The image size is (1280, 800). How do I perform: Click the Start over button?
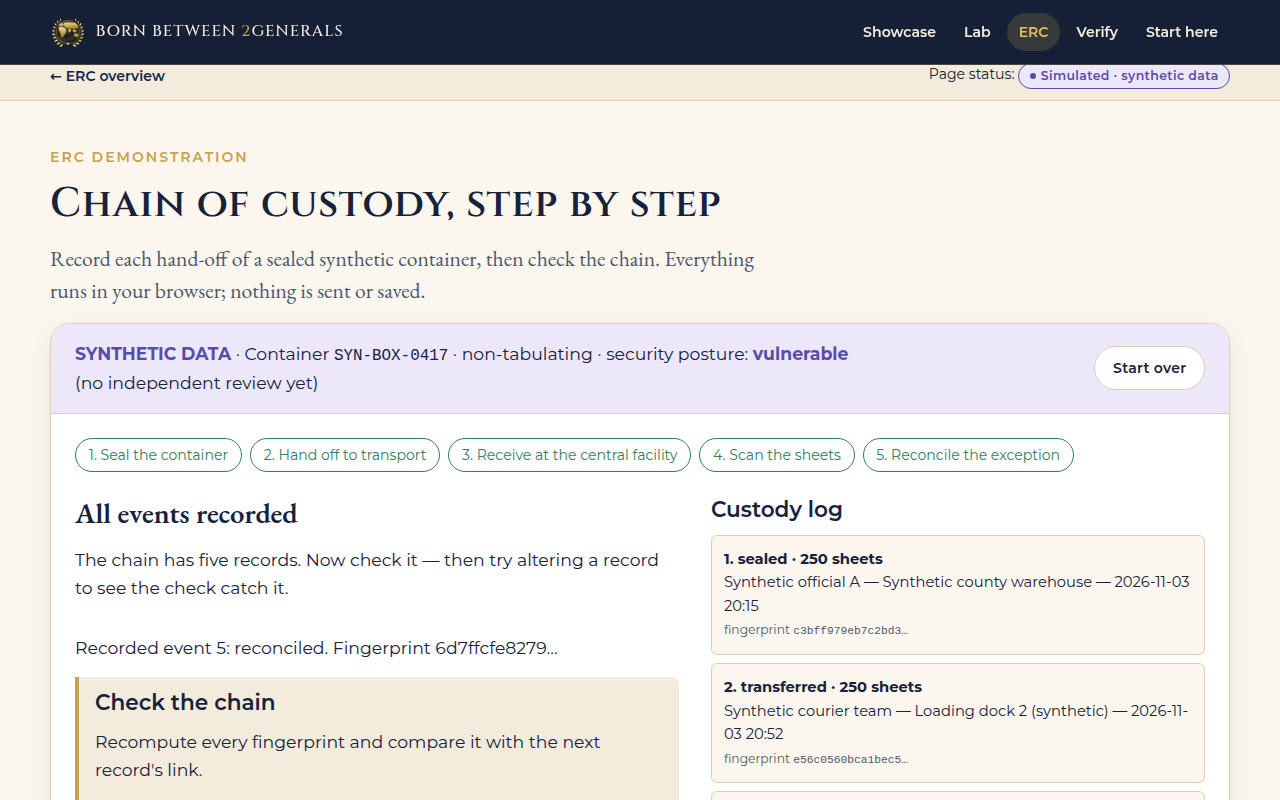[1149, 368]
